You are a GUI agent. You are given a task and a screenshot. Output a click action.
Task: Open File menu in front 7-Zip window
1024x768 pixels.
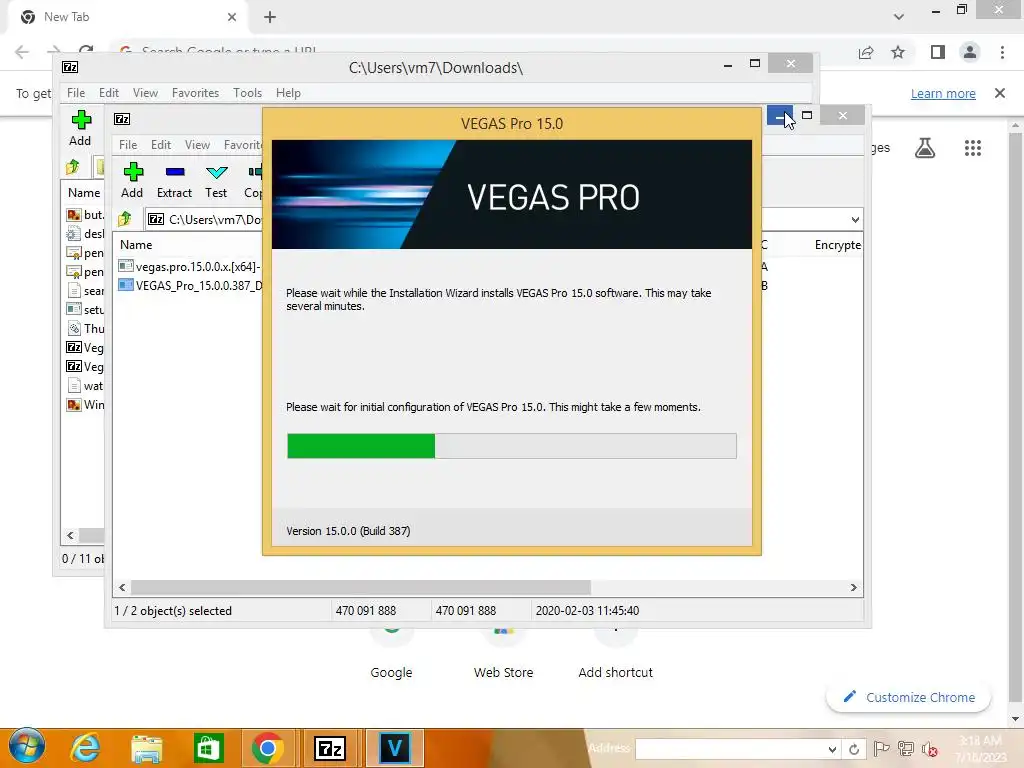point(128,145)
